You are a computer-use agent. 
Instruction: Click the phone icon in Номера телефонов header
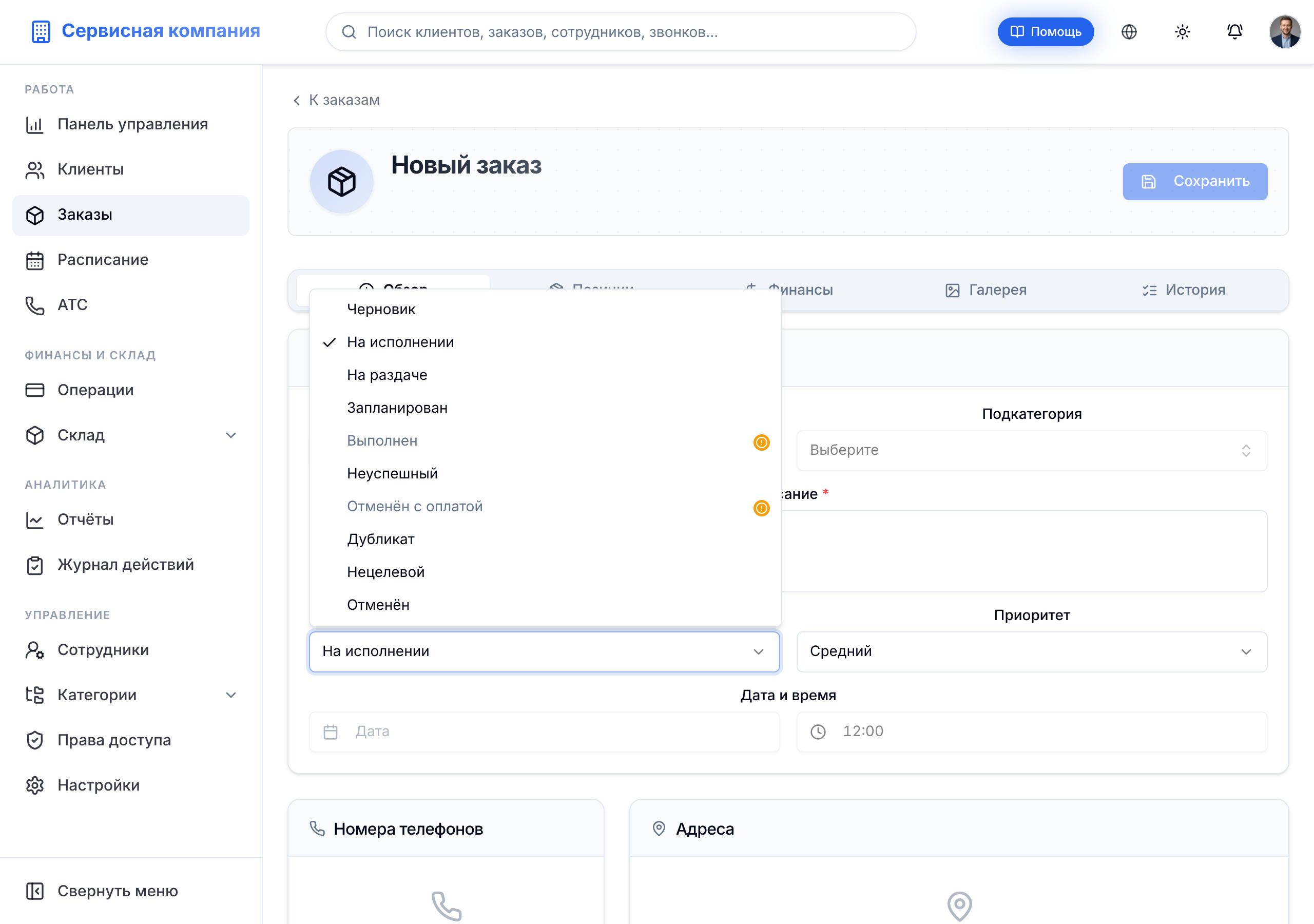(x=317, y=829)
